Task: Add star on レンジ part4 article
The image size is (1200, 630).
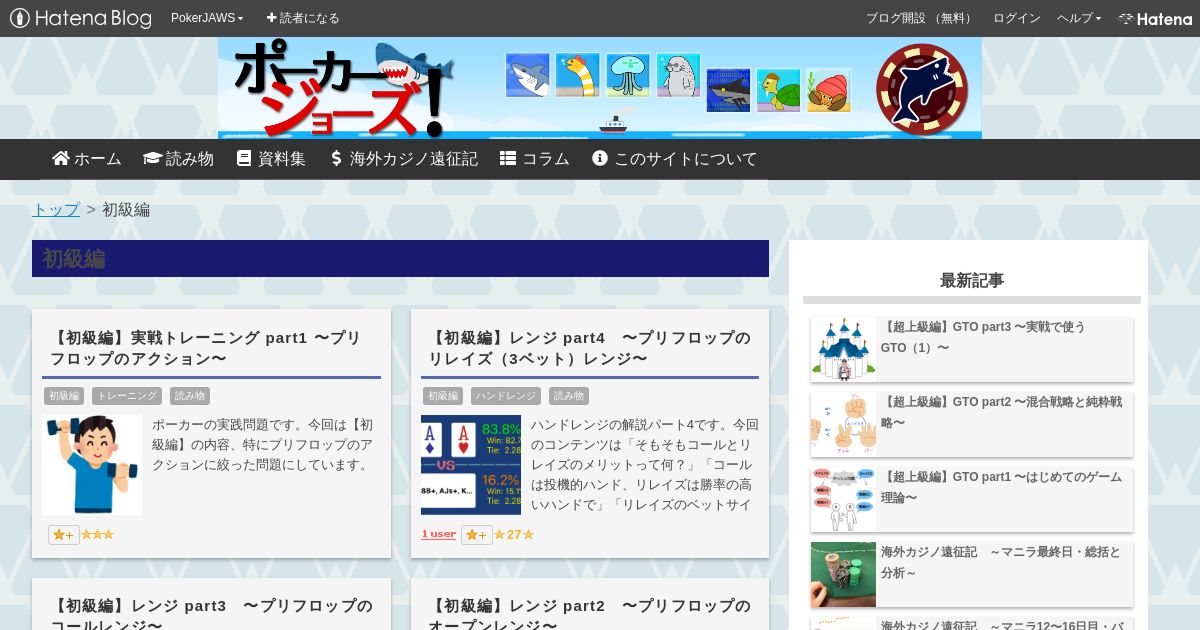Action: (476, 535)
